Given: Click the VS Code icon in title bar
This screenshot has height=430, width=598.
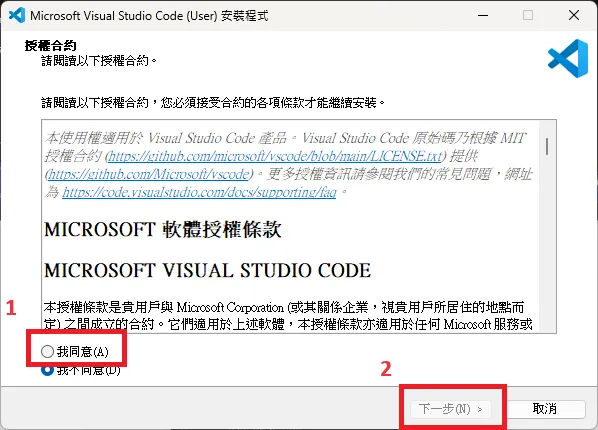Looking at the screenshot, I should click(x=17, y=15).
